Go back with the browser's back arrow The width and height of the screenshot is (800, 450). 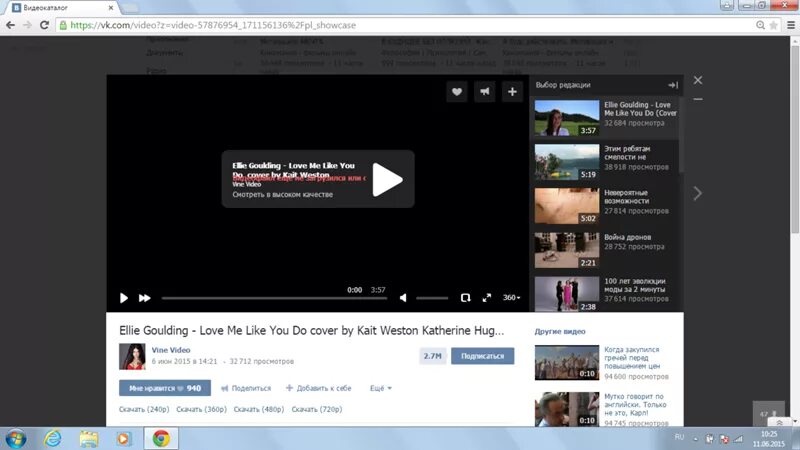tap(10, 25)
